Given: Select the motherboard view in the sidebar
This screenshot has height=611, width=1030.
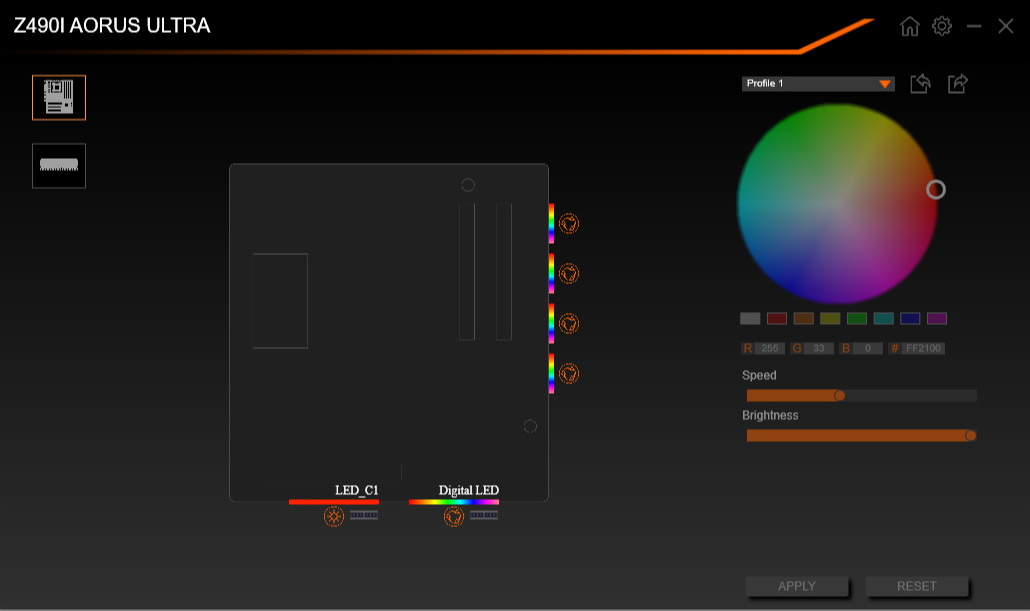Looking at the screenshot, I should (58, 97).
